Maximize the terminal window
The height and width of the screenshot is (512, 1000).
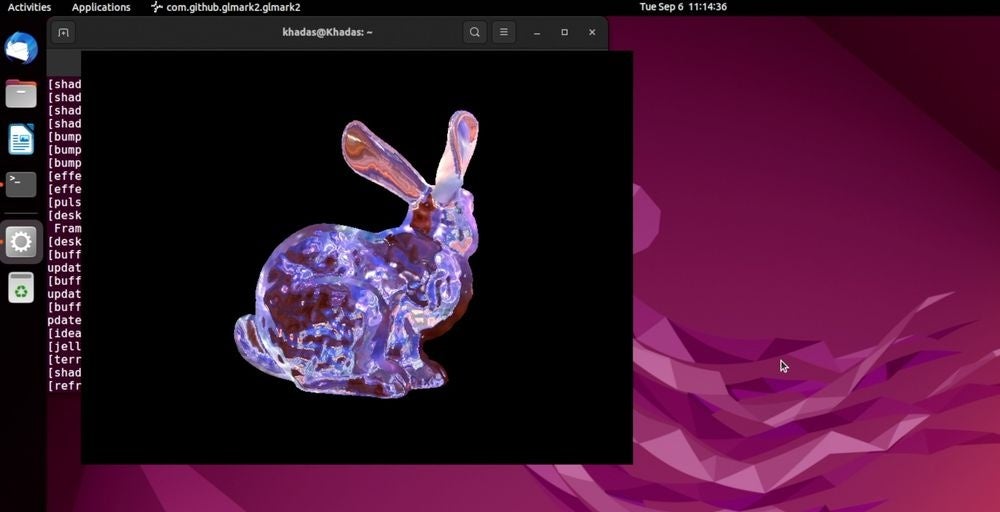click(564, 32)
